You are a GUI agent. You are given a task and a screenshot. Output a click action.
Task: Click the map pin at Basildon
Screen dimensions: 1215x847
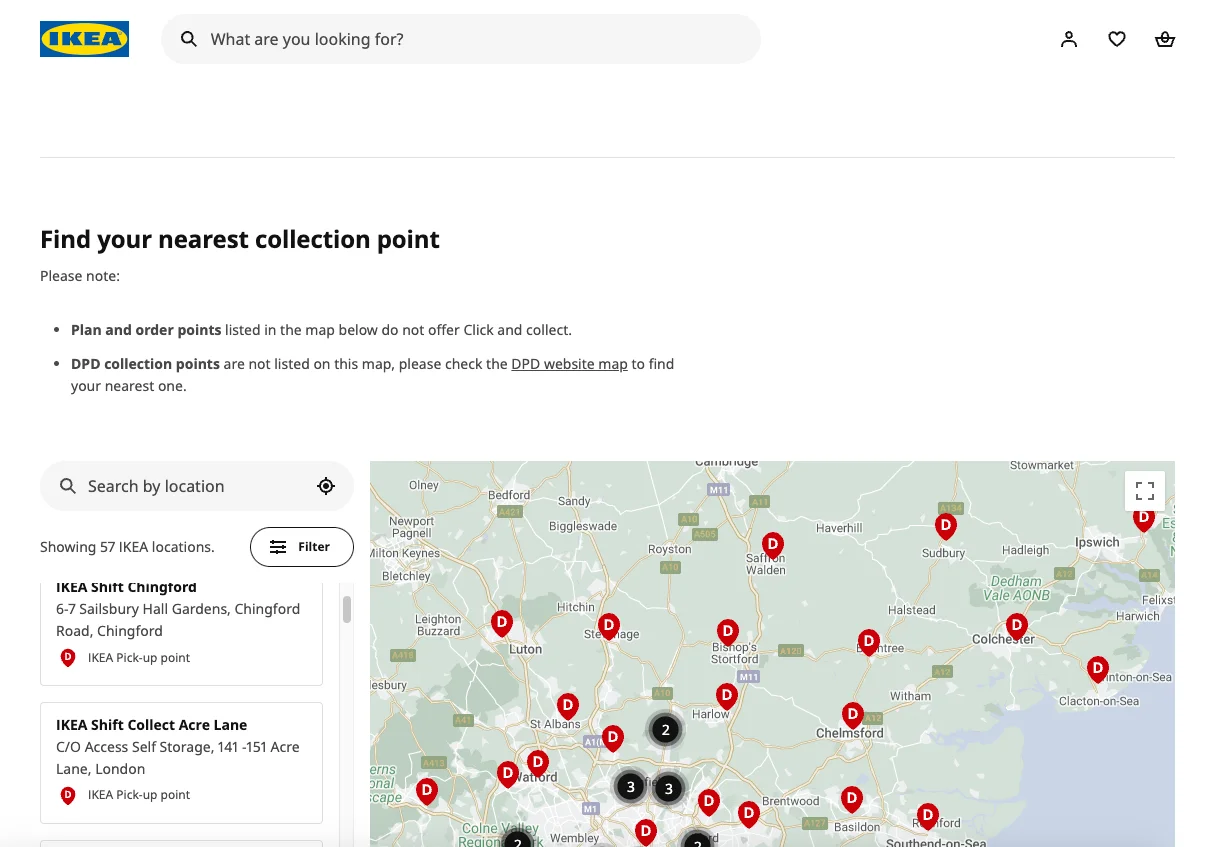[x=851, y=799]
